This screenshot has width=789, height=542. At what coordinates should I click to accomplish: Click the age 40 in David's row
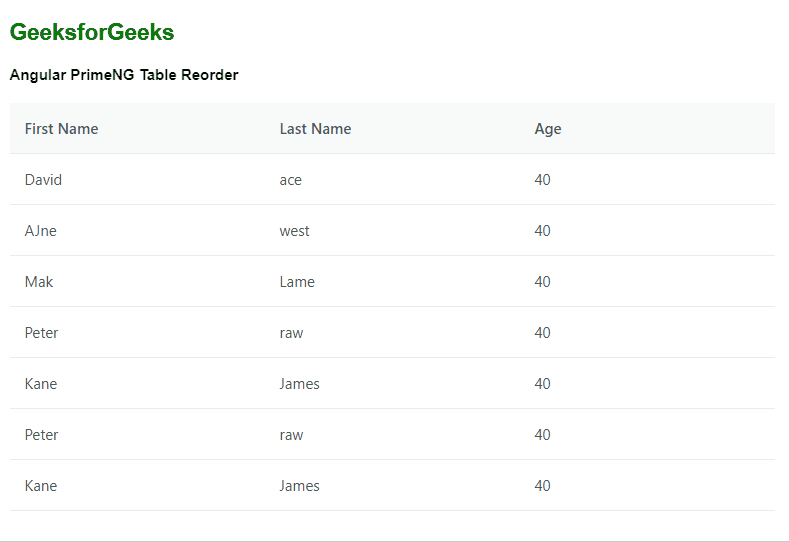click(542, 180)
